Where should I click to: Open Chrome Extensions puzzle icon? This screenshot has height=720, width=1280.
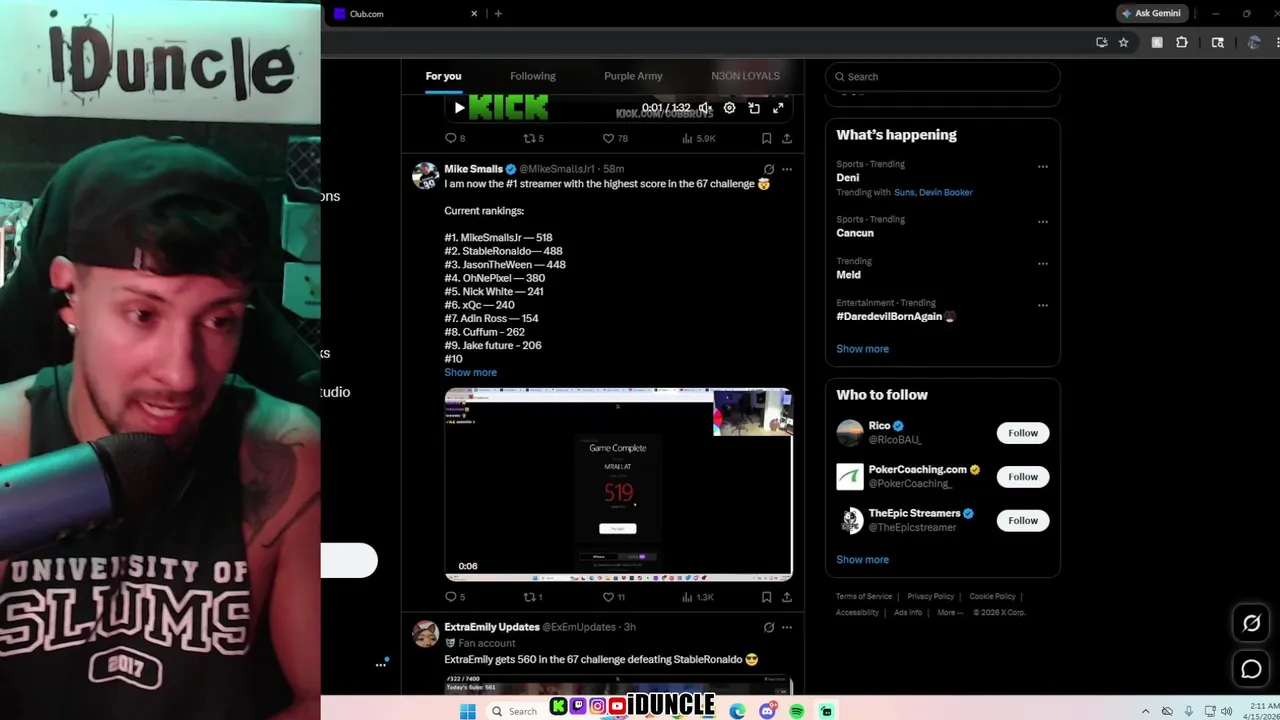pos(1182,43)
